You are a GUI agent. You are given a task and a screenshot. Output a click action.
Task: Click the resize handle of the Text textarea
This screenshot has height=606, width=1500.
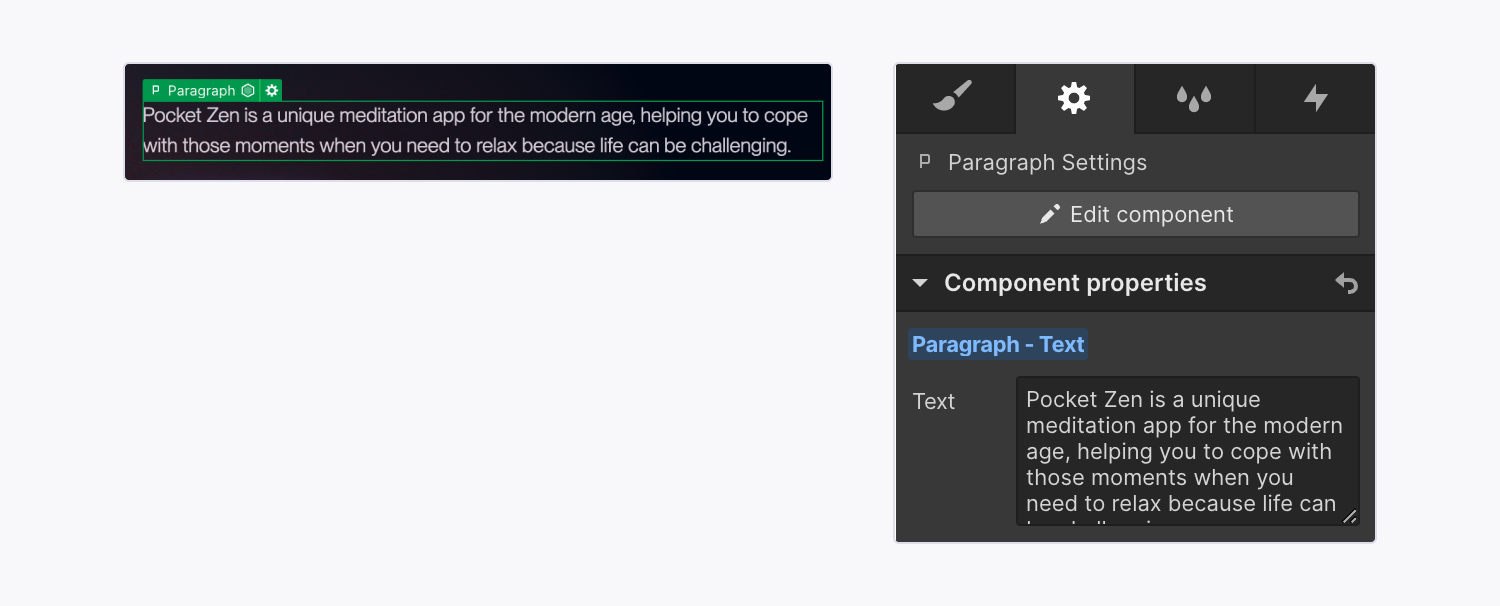(1351, 517)
